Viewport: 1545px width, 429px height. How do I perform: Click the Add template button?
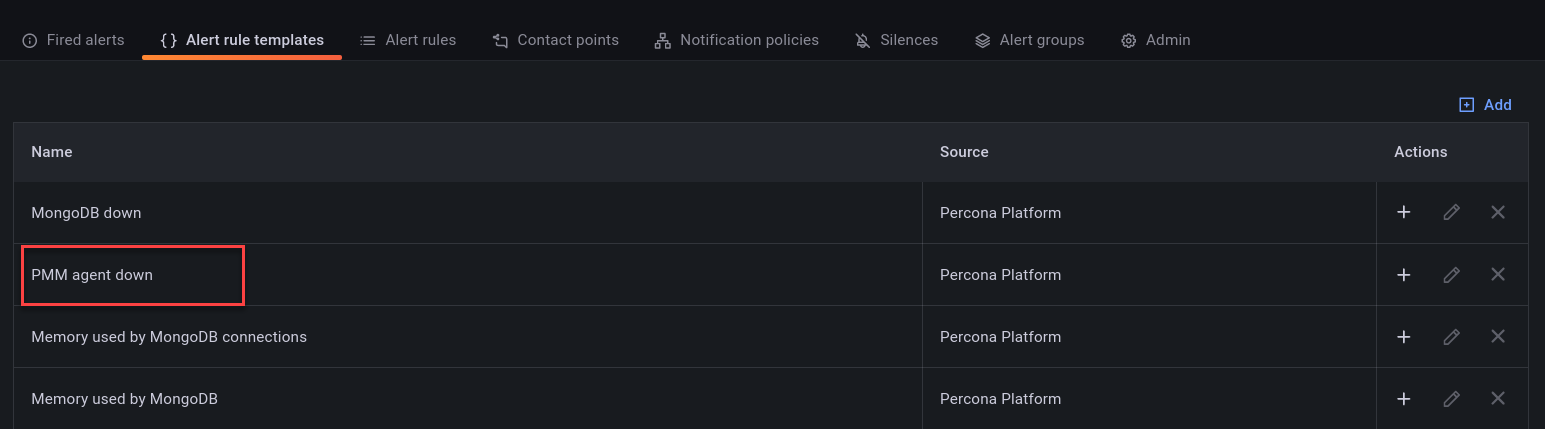(1485, 105)
